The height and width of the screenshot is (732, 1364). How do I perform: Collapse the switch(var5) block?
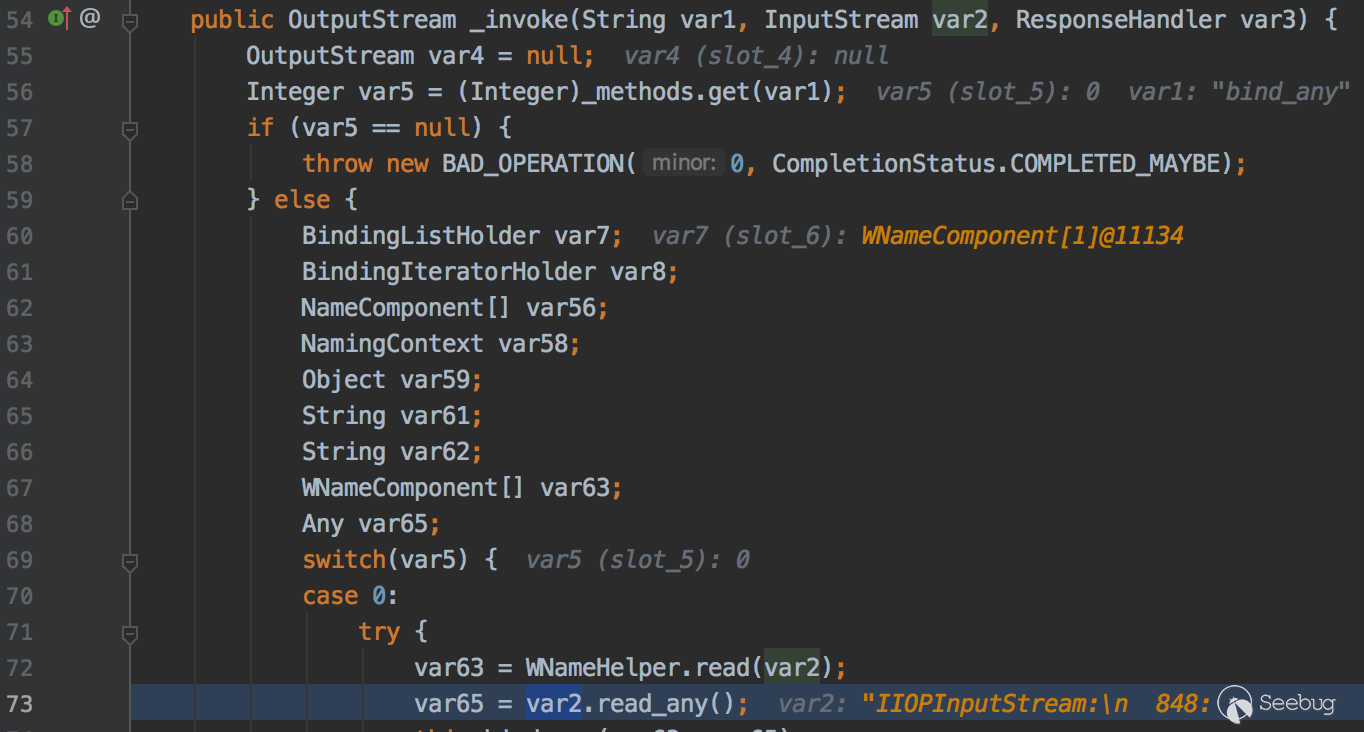coord(129,561)
